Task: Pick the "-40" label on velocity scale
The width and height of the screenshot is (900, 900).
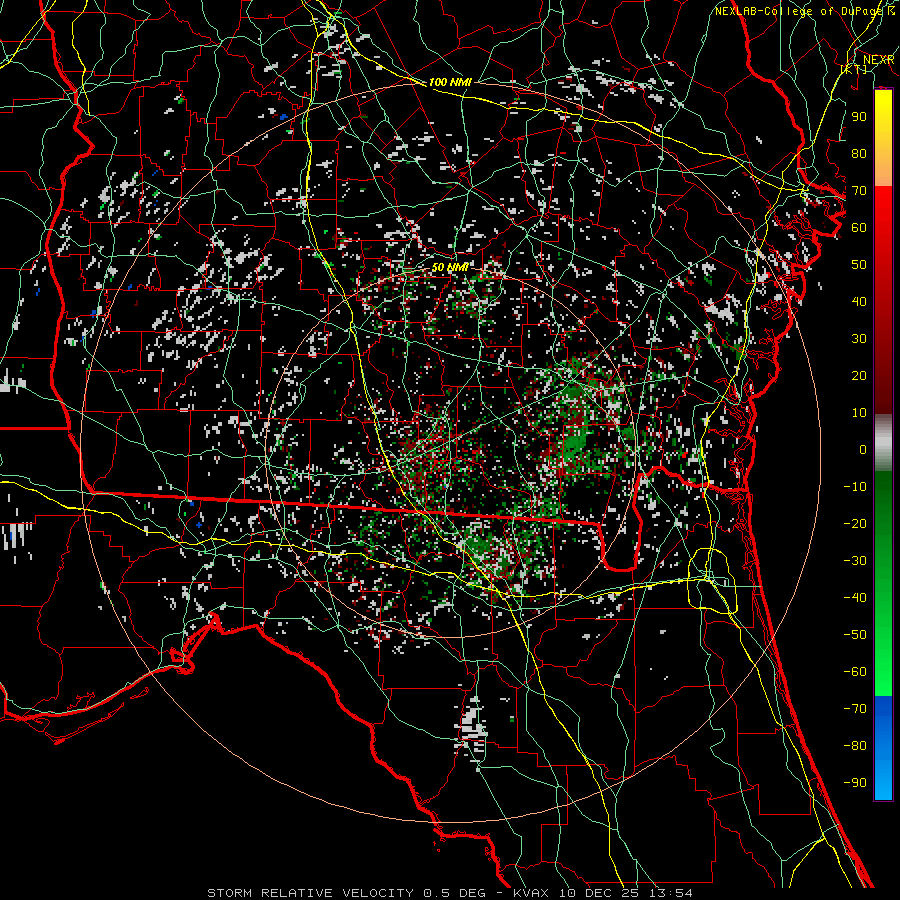Action: click(x=855, y=598)
